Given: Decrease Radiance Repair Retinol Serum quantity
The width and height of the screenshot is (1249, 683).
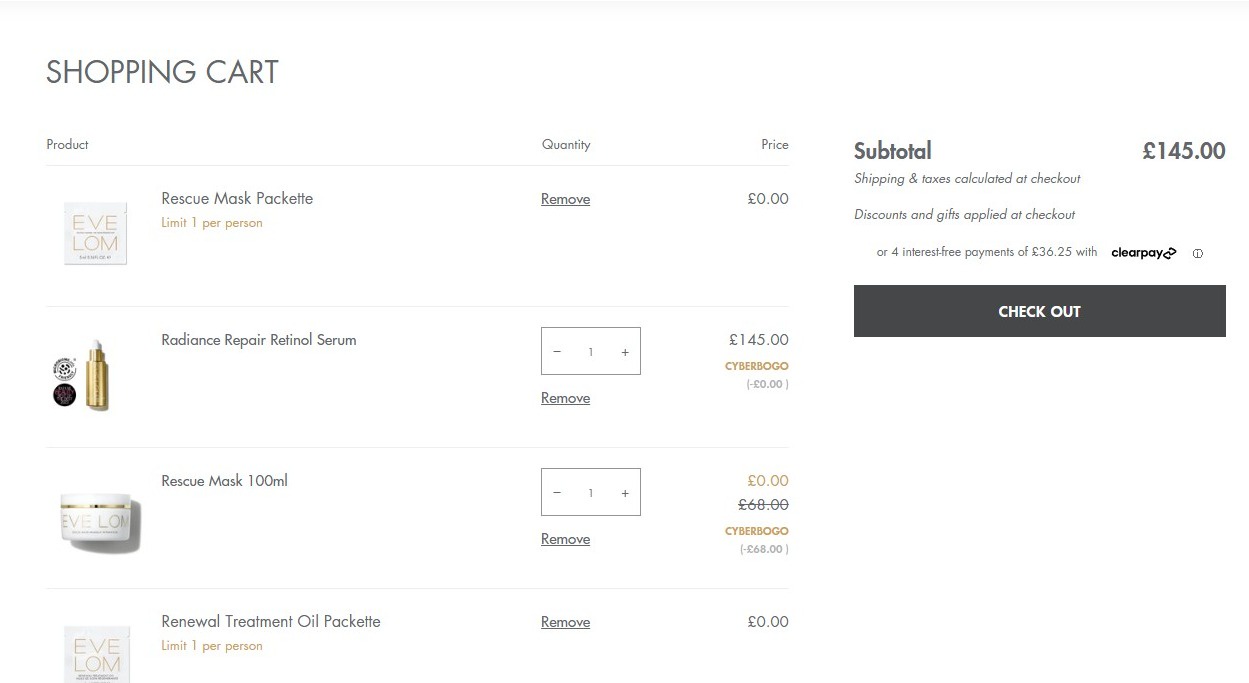Looking at the screenshot, I should [x=557, y=352].
